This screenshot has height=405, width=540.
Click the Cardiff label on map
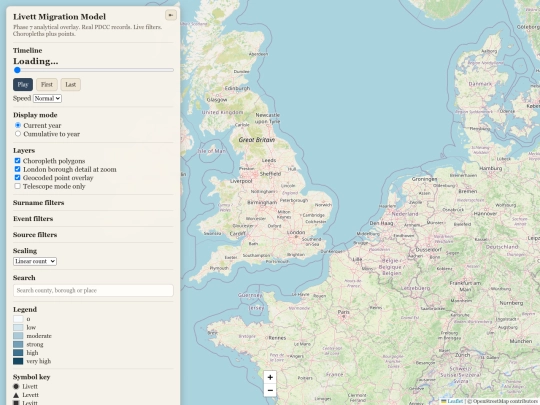click(x=238, y=233)
